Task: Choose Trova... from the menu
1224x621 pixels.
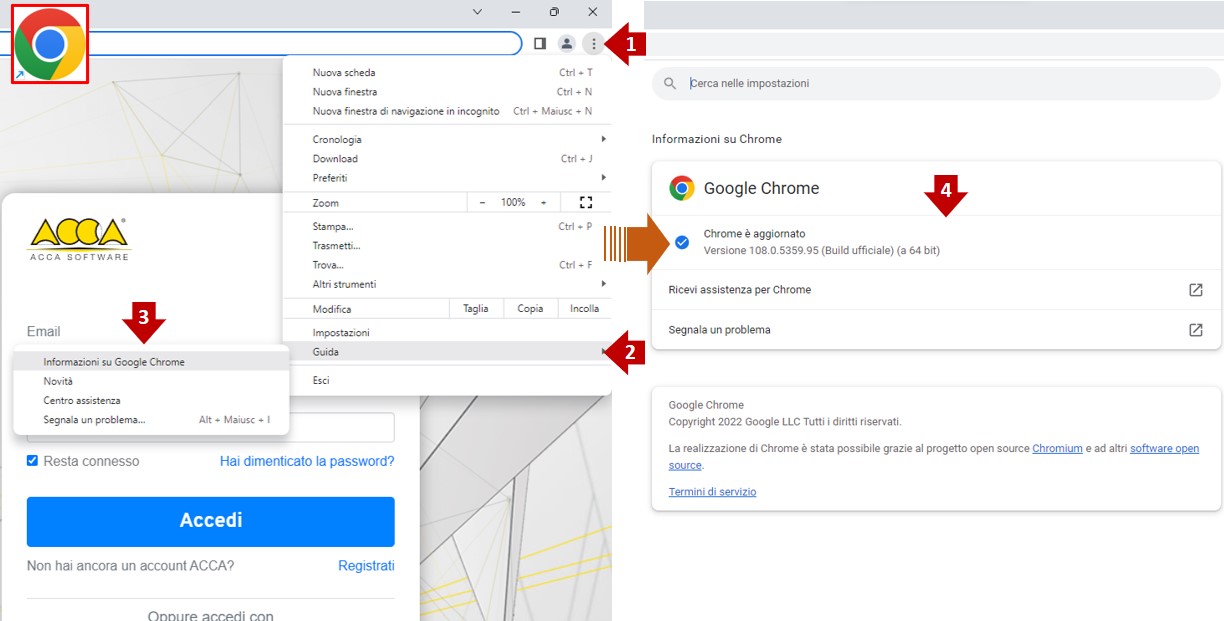Action: tap(328, 265)
